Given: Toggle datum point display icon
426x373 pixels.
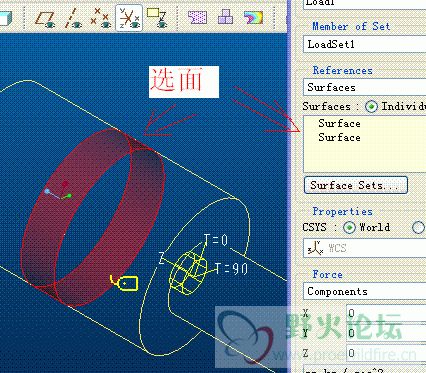Looking at the screenshot, I should [101, 18].
